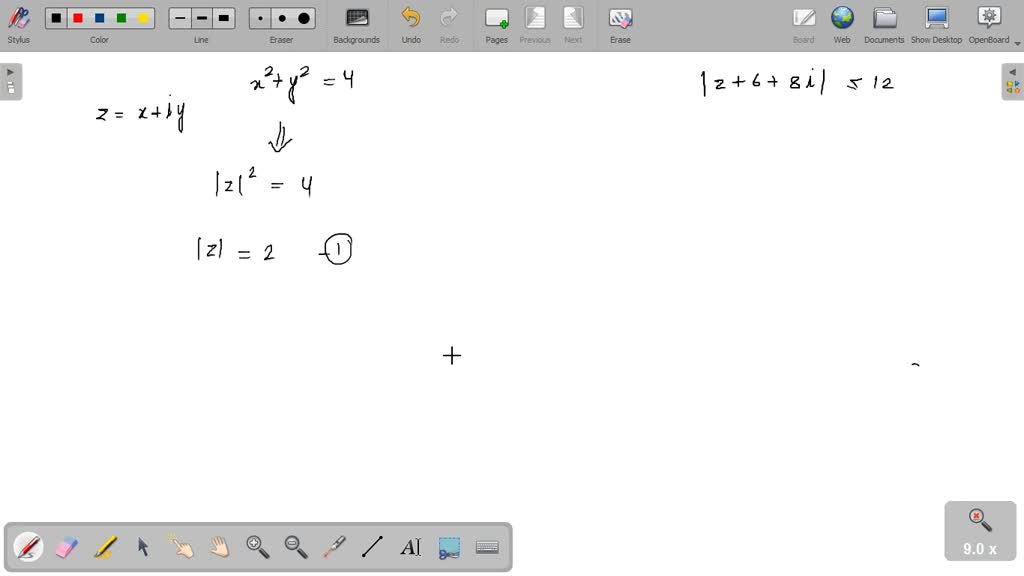
Task: Pick the red pen color
Action: click(77, 17)
